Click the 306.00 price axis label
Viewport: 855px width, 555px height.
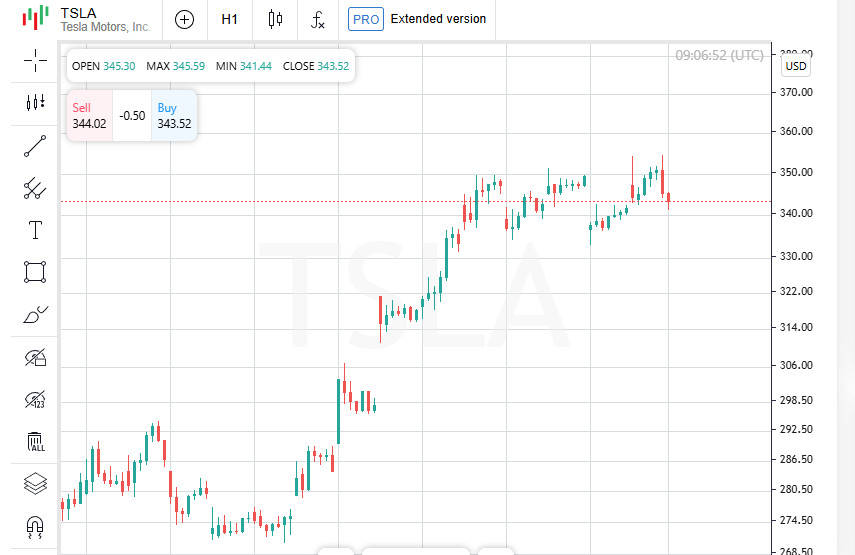(x=796, y=365)
